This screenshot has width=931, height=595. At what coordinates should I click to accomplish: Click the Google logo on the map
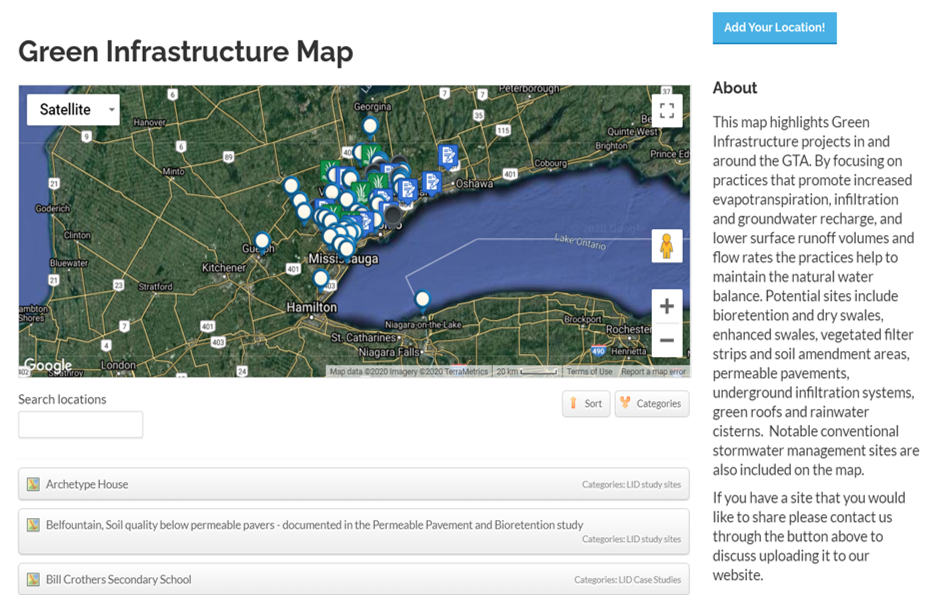tap(47, 366)
